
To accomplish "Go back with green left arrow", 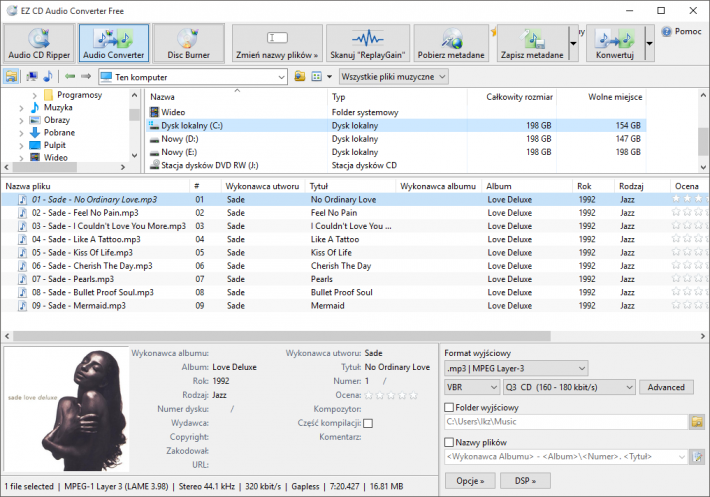I will click(x=70, y=76).
